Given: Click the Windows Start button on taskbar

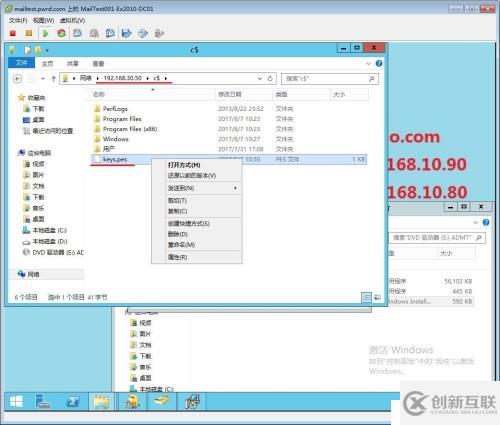Looking at the screenshot, I should [16, 401].
